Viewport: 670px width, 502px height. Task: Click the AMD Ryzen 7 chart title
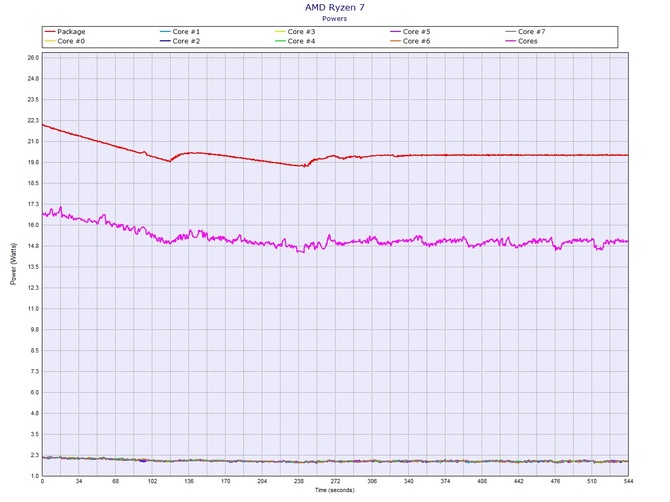[335, 7]
